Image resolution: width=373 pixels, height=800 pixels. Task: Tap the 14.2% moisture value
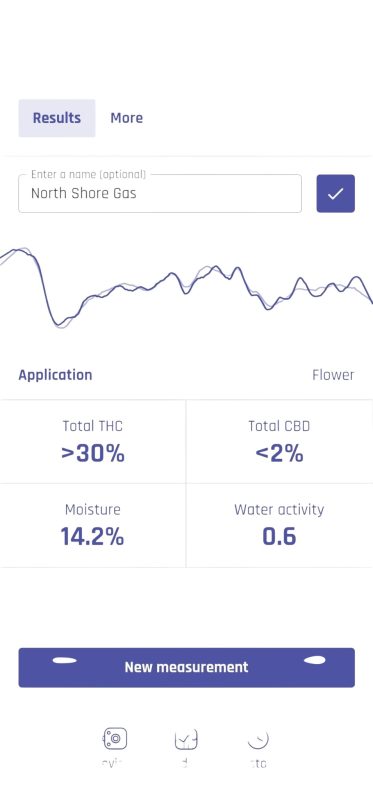[92, 537]
